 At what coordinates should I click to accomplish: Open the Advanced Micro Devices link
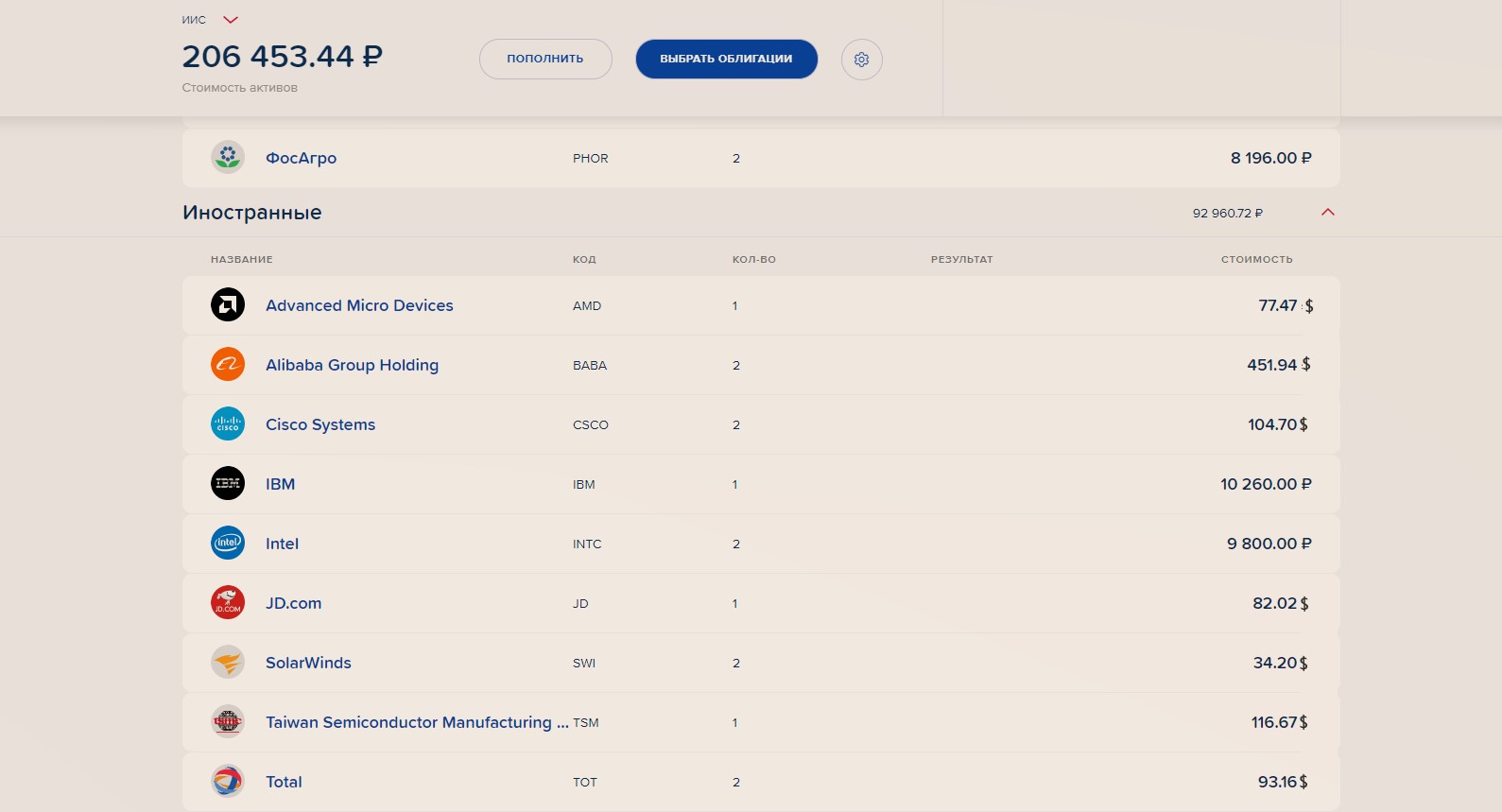359,305
